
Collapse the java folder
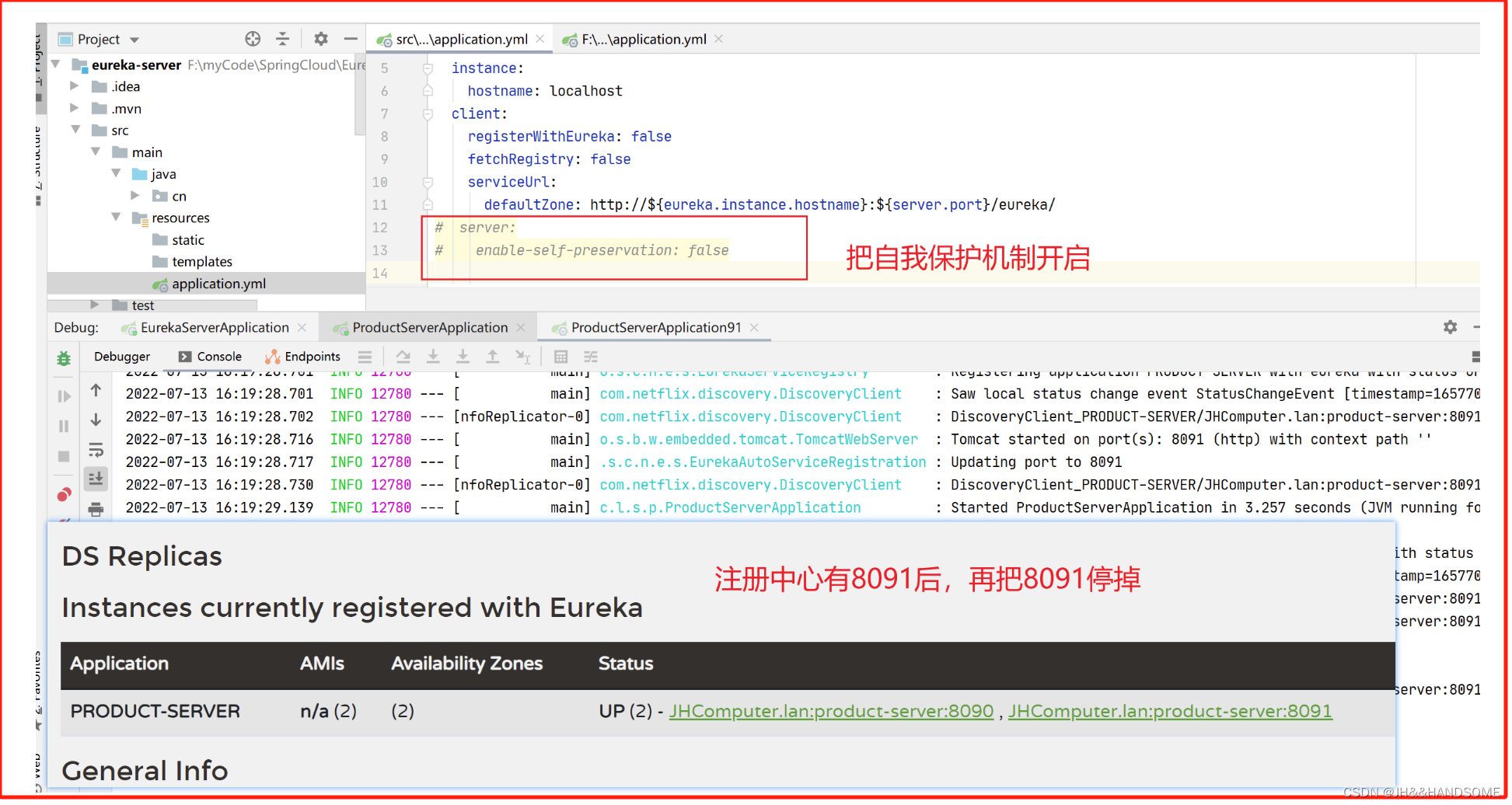point(116,173)
